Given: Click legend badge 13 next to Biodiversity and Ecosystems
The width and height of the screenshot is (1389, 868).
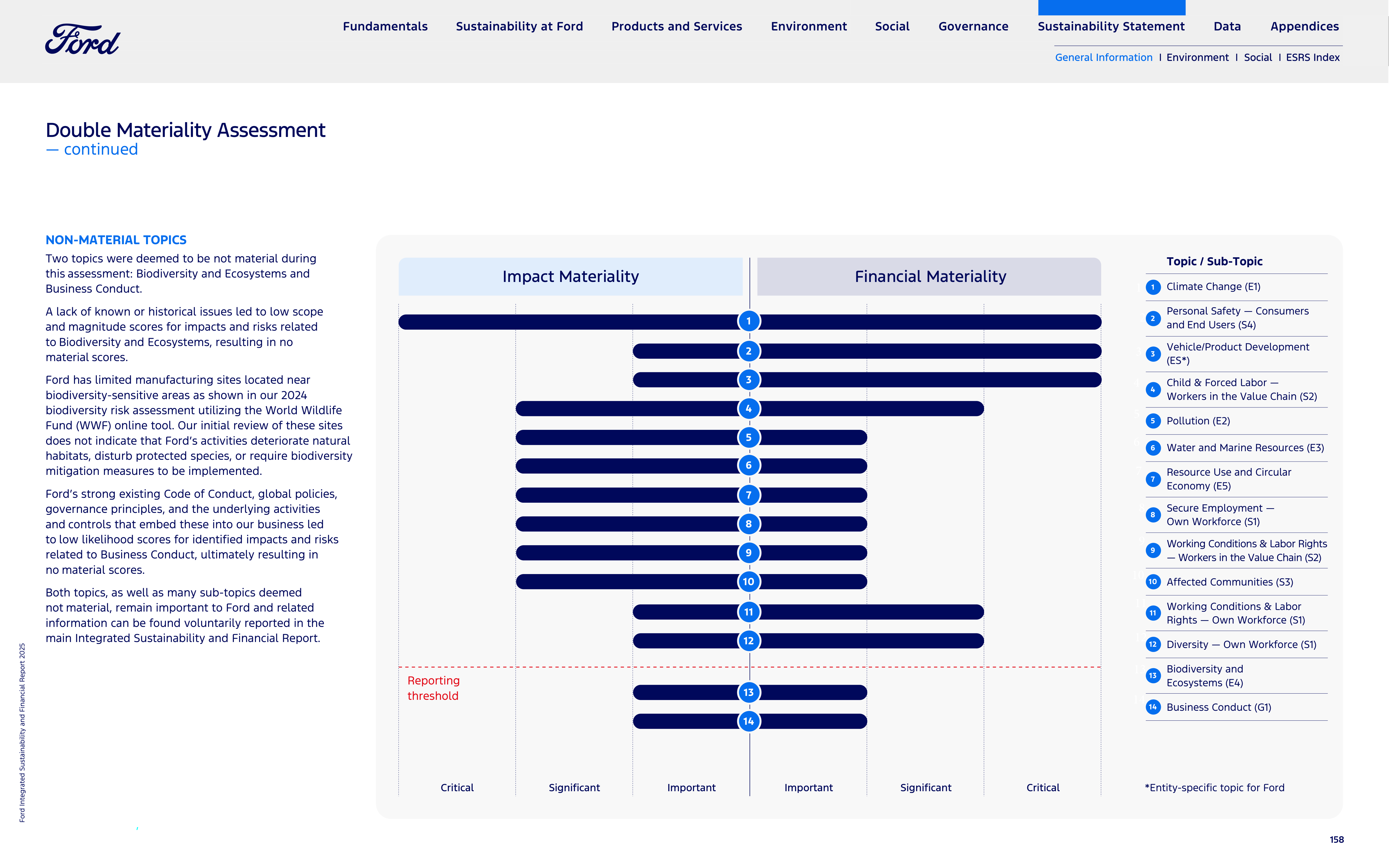Looking at the screenshot, I should (x=1153, y=676).
